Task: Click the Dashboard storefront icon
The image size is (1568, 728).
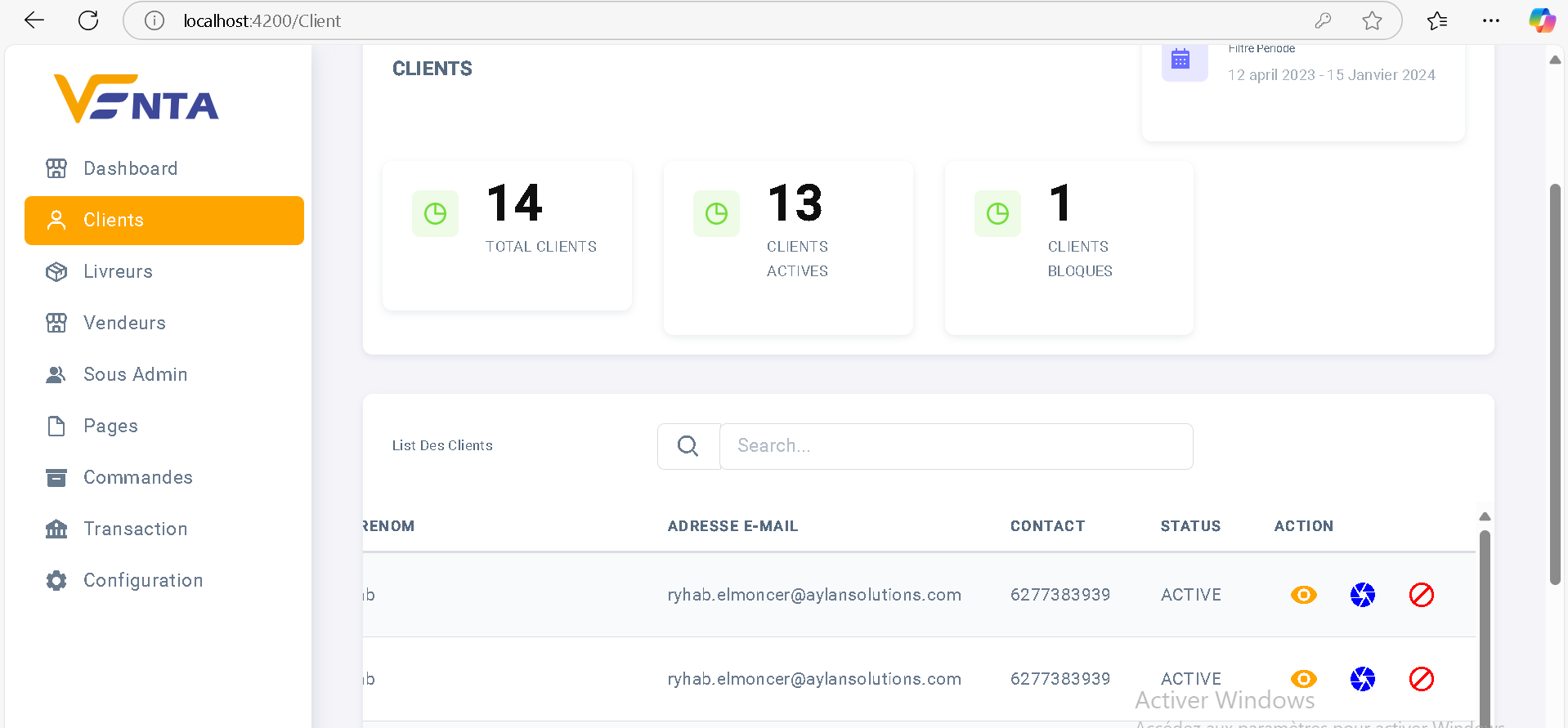Action: pos(56,168)
